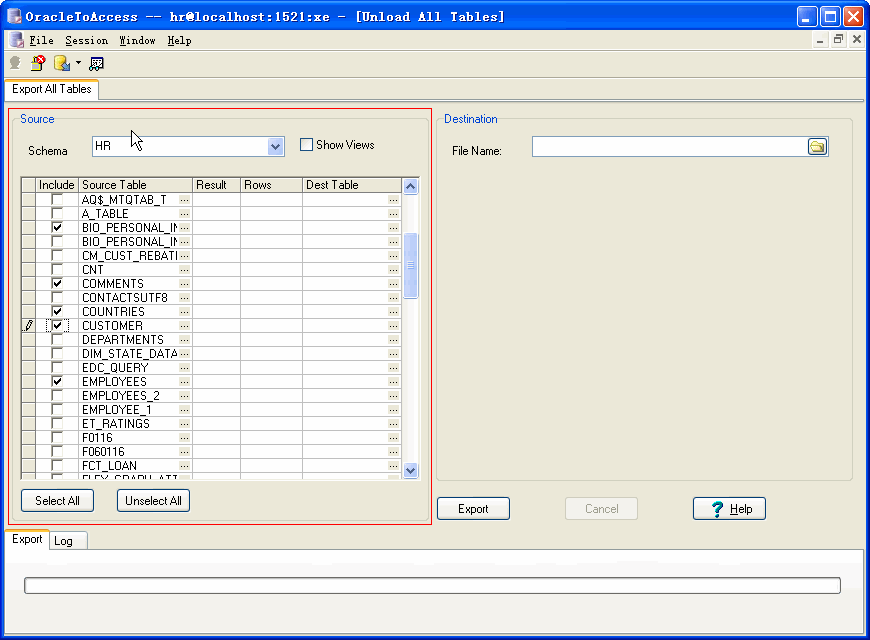This screenshot has height=640, width=870.
Task: Click the Result column header
Action: point(216,185)
